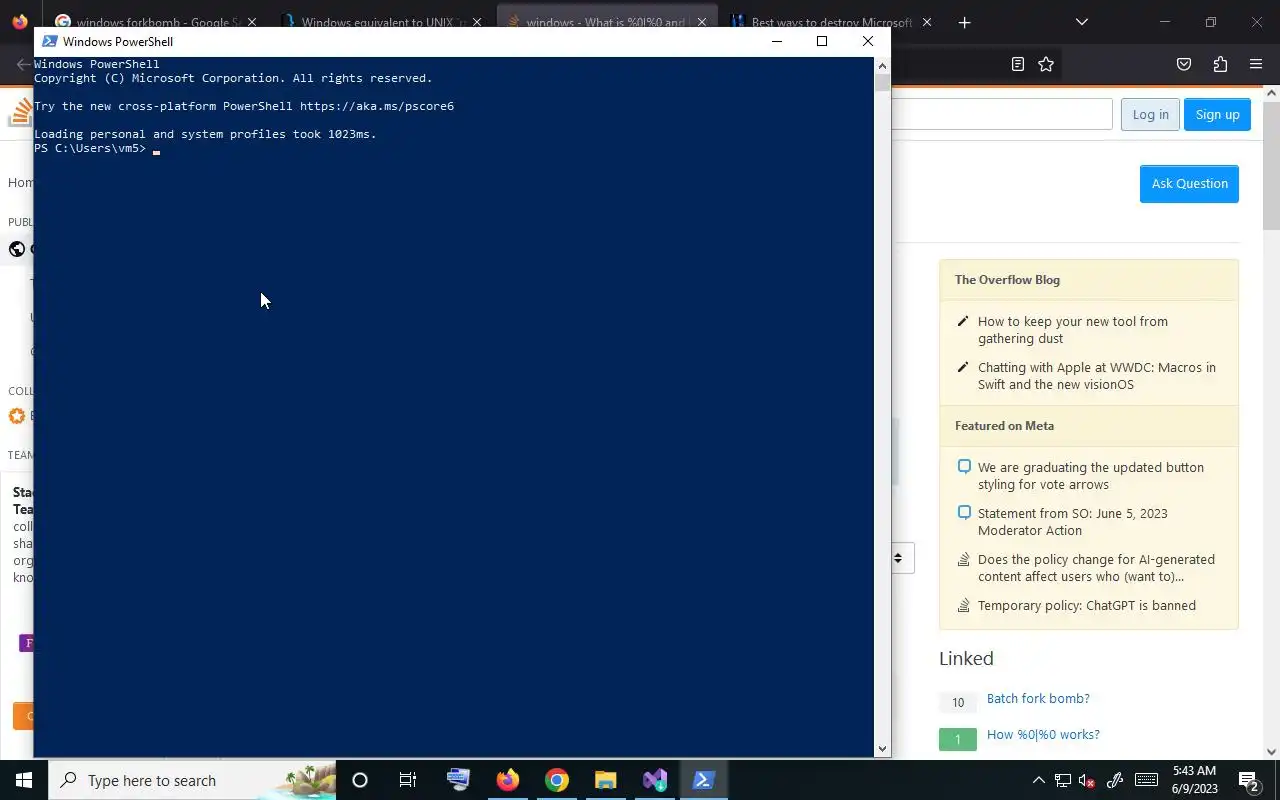
Task: Close the 'windows - What is %0|%0' tab
Action: click(x=702, y=22)
